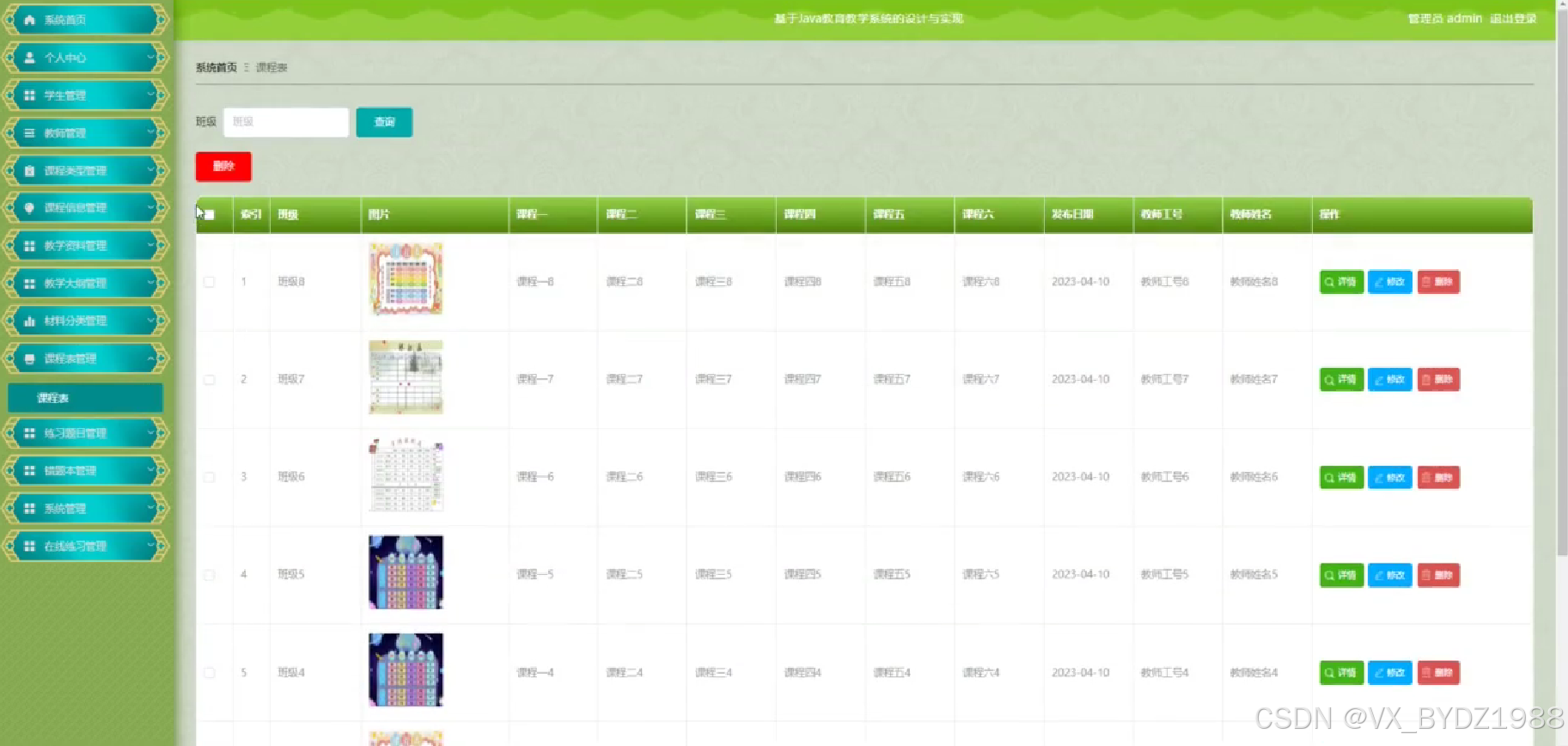Screen dimensions: 1568x746
Task: Expand the 系统管理 menu chevron
Action: 150,509
